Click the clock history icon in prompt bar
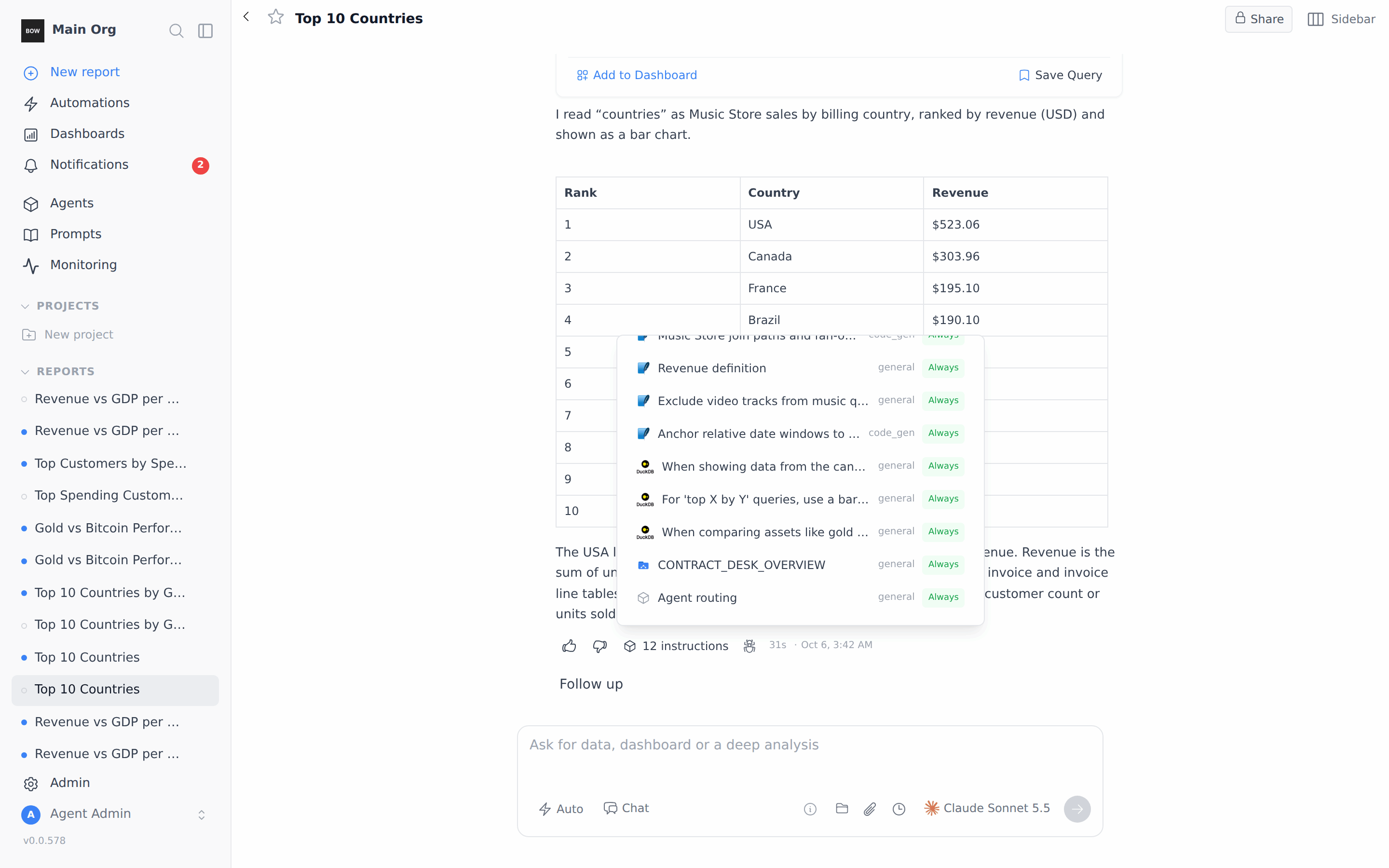The image size is (1389, 868). click(899, 809)
